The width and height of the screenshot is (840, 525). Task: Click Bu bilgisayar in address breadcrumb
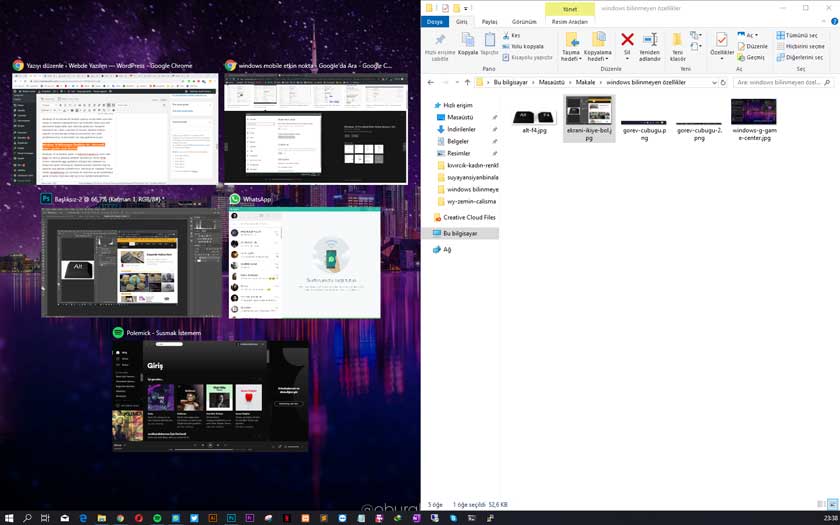click(x=511, y=82)
